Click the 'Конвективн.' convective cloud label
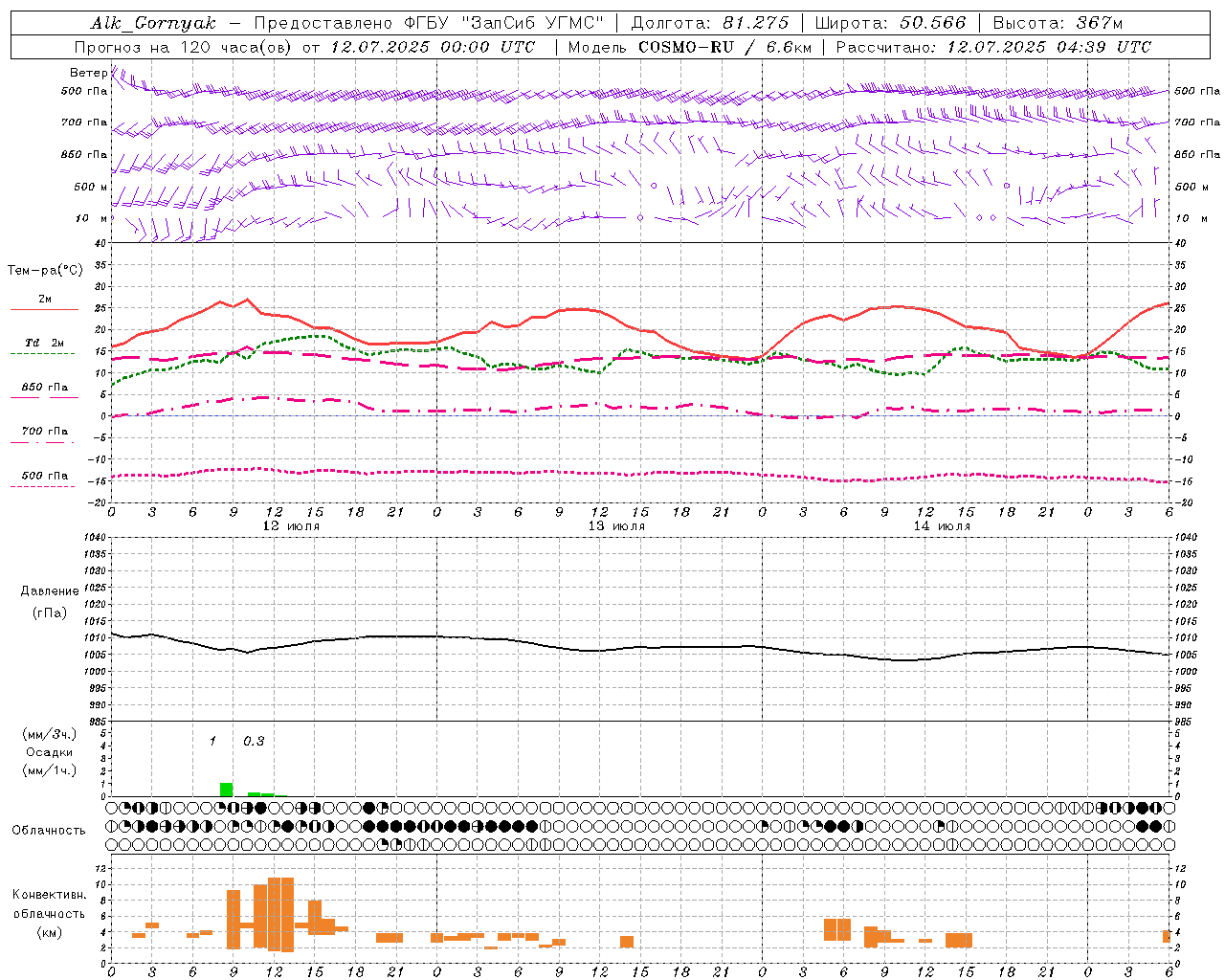This screenshot has width=1225, height=980. pos(49,895)
